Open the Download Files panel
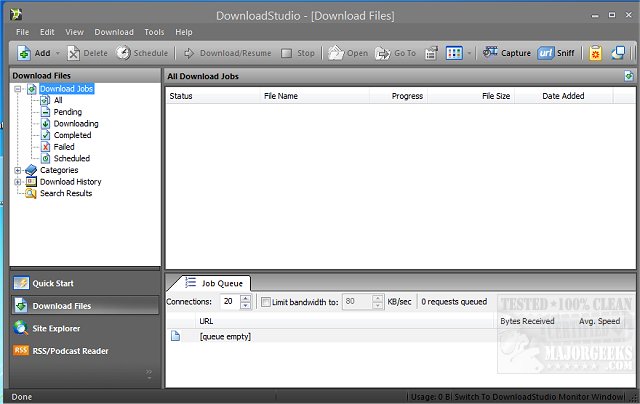This screenshot has width=640, height=404. pos(85,306)
